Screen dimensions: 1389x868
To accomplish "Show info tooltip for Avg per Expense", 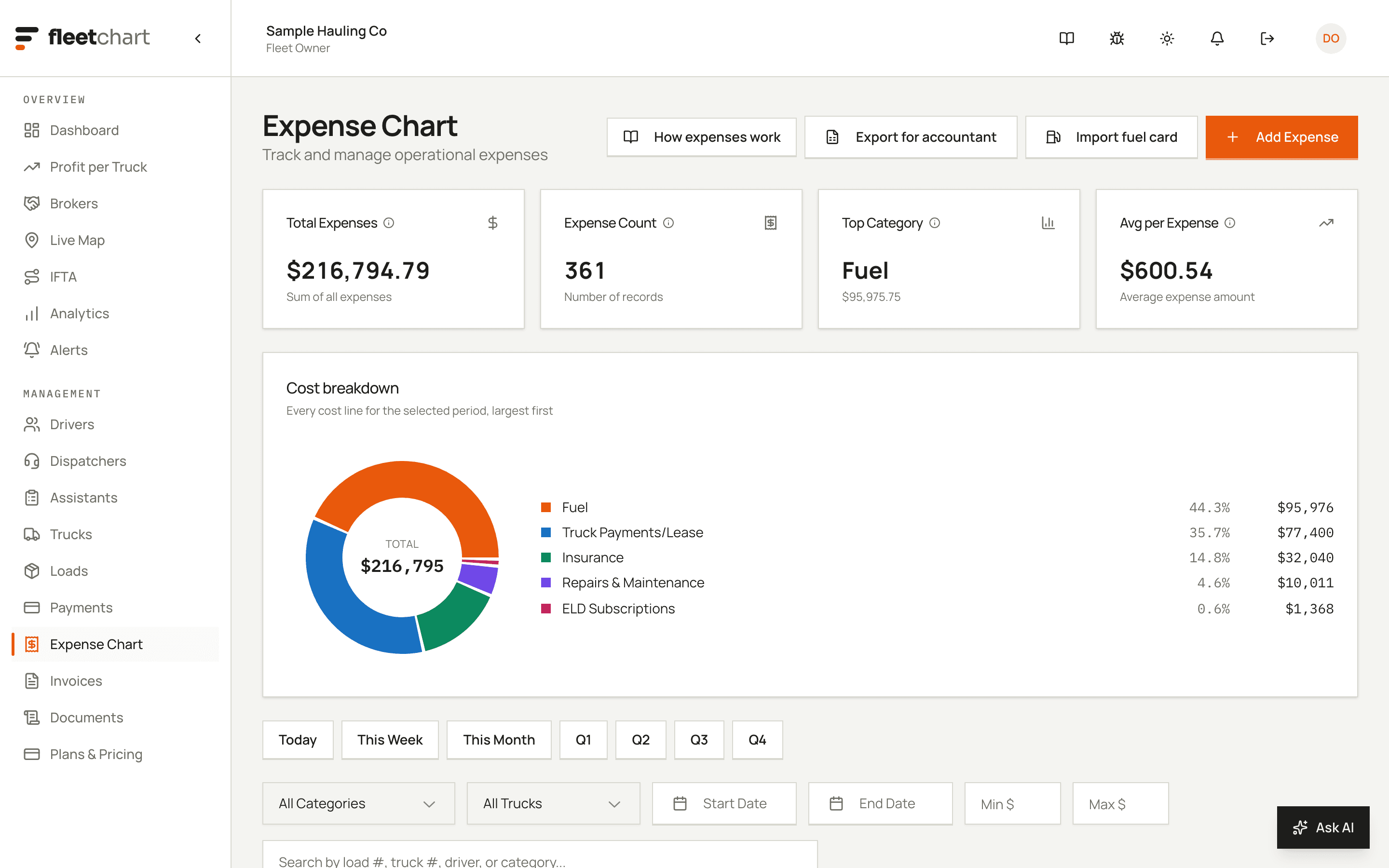I will point(1230,223).
